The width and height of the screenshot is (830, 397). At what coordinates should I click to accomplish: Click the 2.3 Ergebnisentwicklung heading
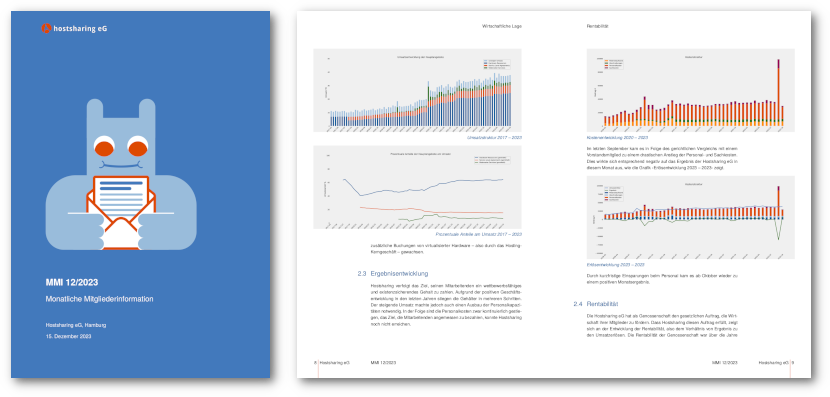(x=392, y=274)
